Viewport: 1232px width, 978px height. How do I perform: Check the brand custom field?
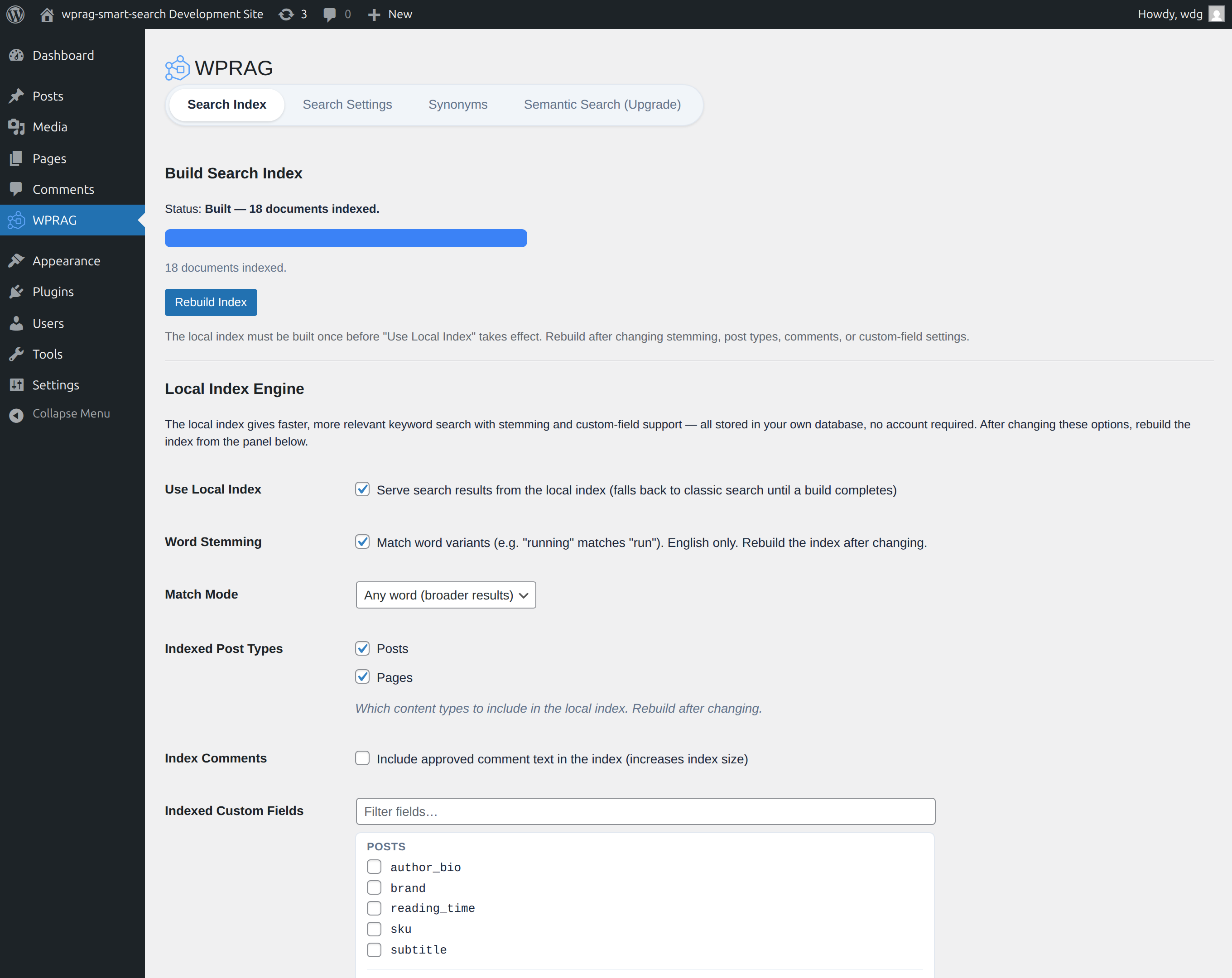point(374,888)
